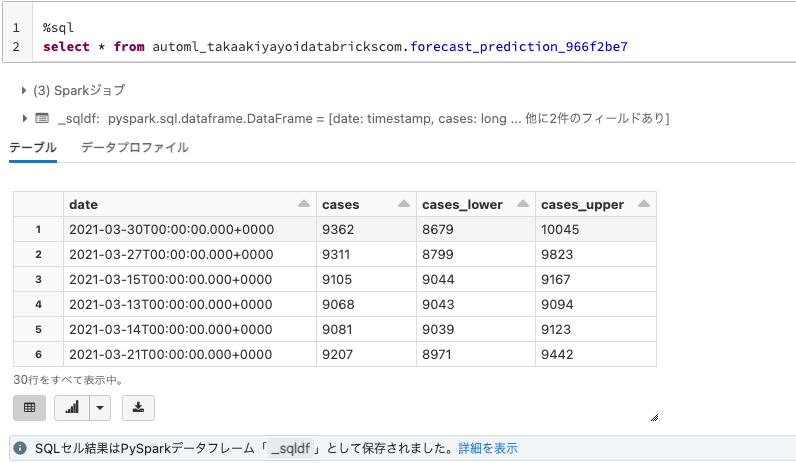796x463 pixels.
Task: Sort by the cases_upper column arrow
Action: [x=644, y=204]
